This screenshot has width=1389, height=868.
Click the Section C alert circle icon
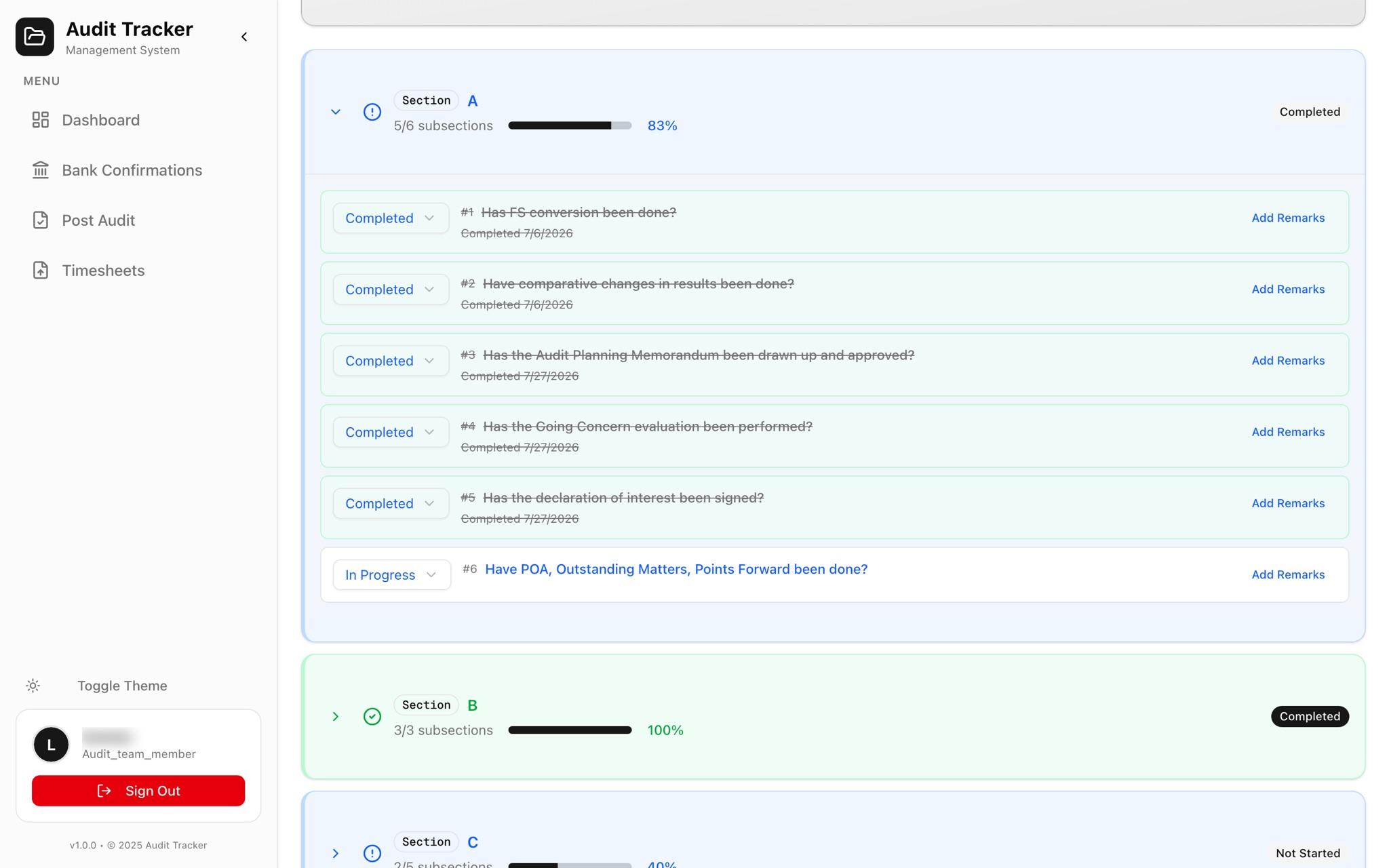[x=372, y=853]
